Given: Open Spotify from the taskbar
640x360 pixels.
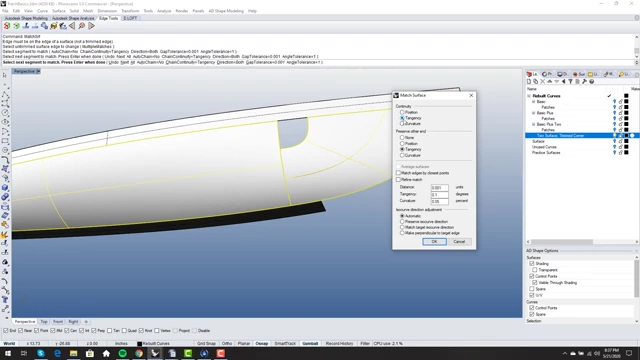Looking at the screenshot, I should [122, 353].
